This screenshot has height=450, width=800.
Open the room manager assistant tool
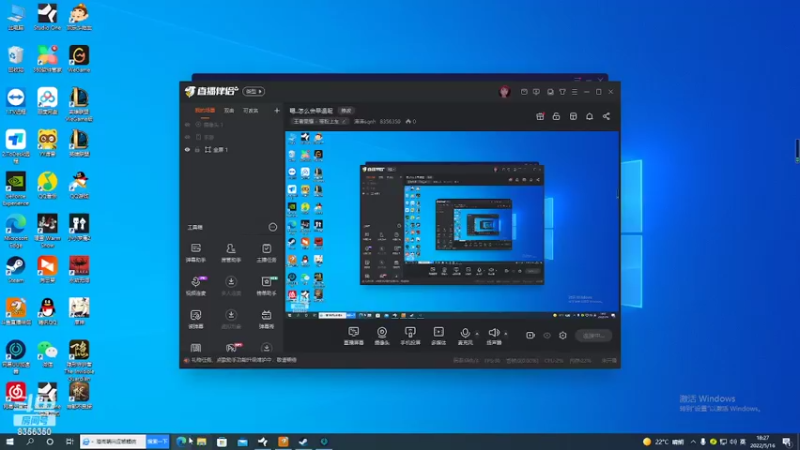[x=231, y=253]
